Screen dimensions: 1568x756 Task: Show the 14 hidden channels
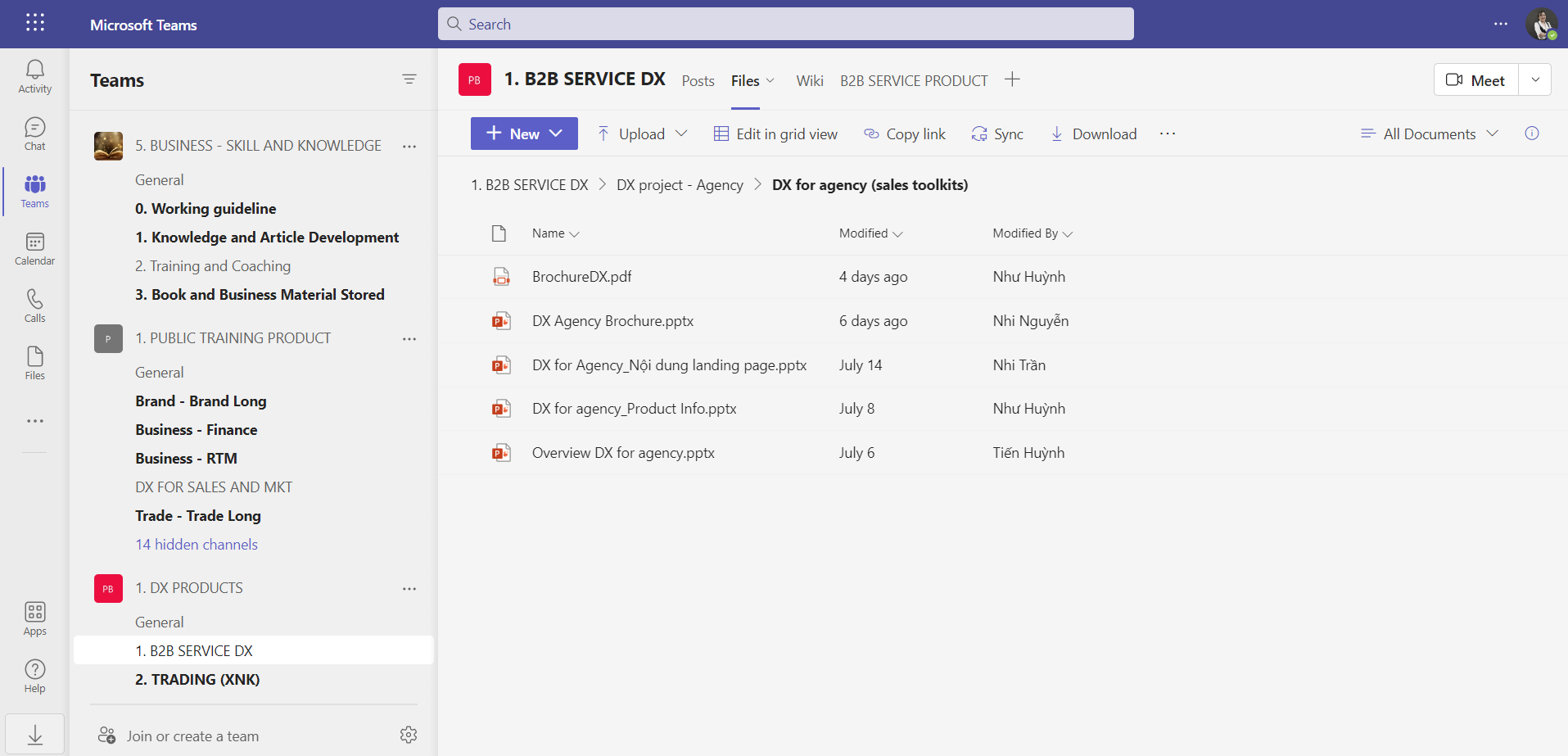(197, 545)
